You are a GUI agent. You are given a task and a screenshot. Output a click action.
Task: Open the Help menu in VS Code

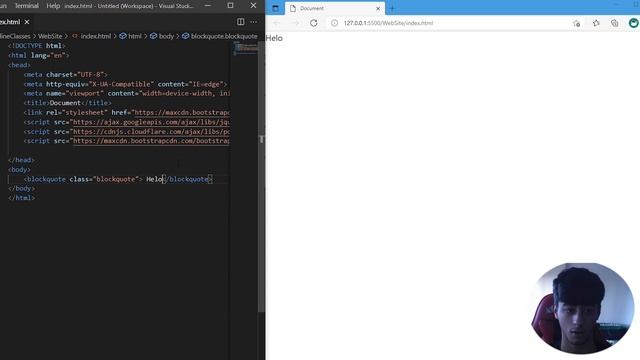pos(53,6)
